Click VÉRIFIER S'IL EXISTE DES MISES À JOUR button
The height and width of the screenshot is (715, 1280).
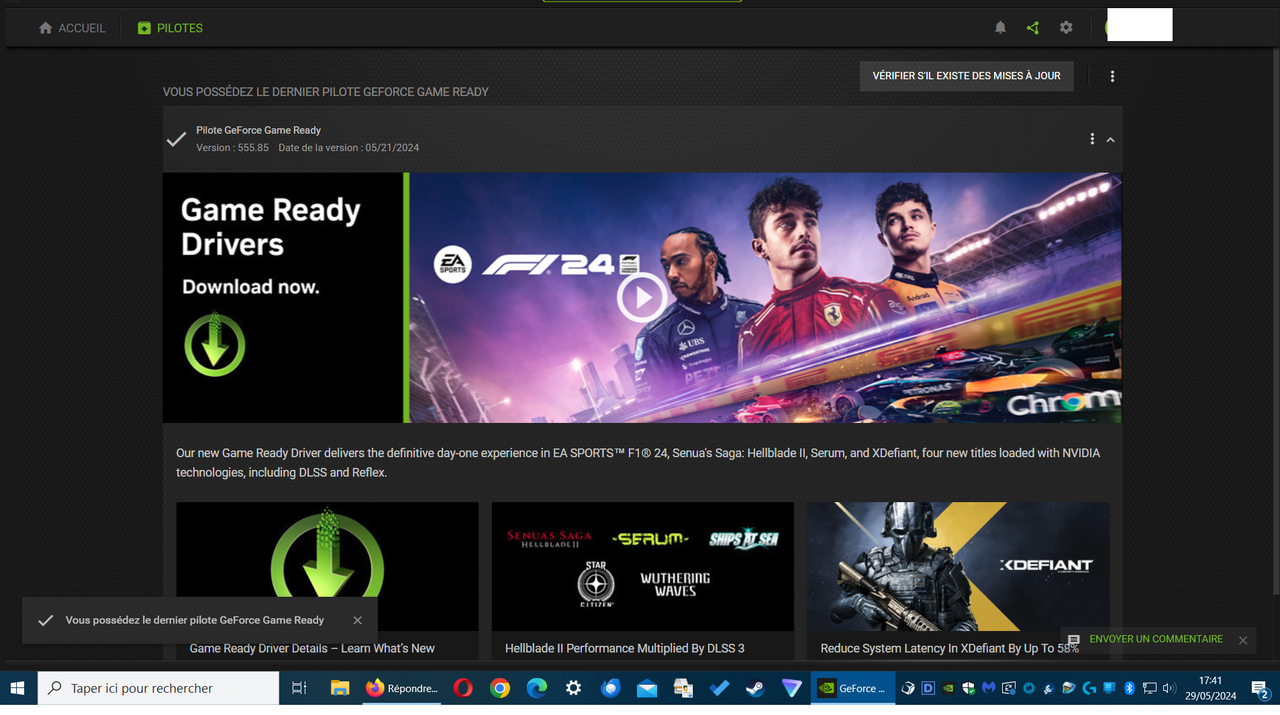click(967, 76)
